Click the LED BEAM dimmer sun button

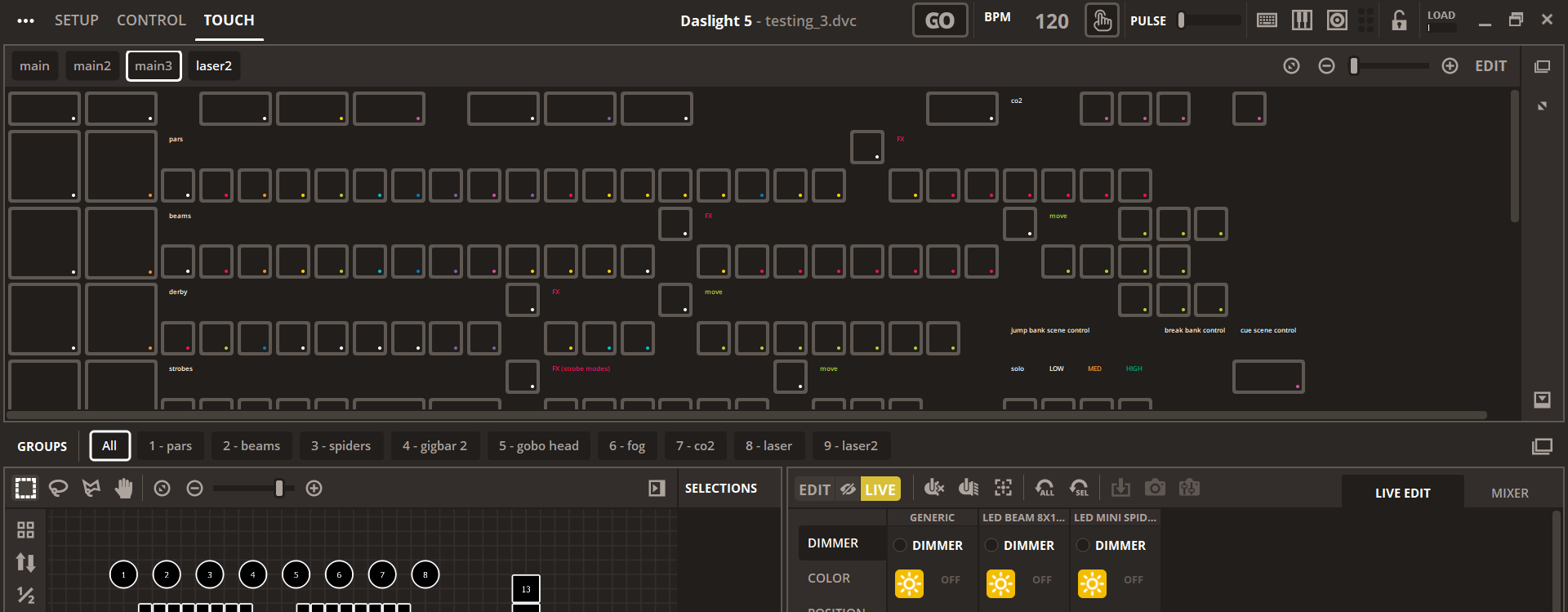pos(1000,583)
